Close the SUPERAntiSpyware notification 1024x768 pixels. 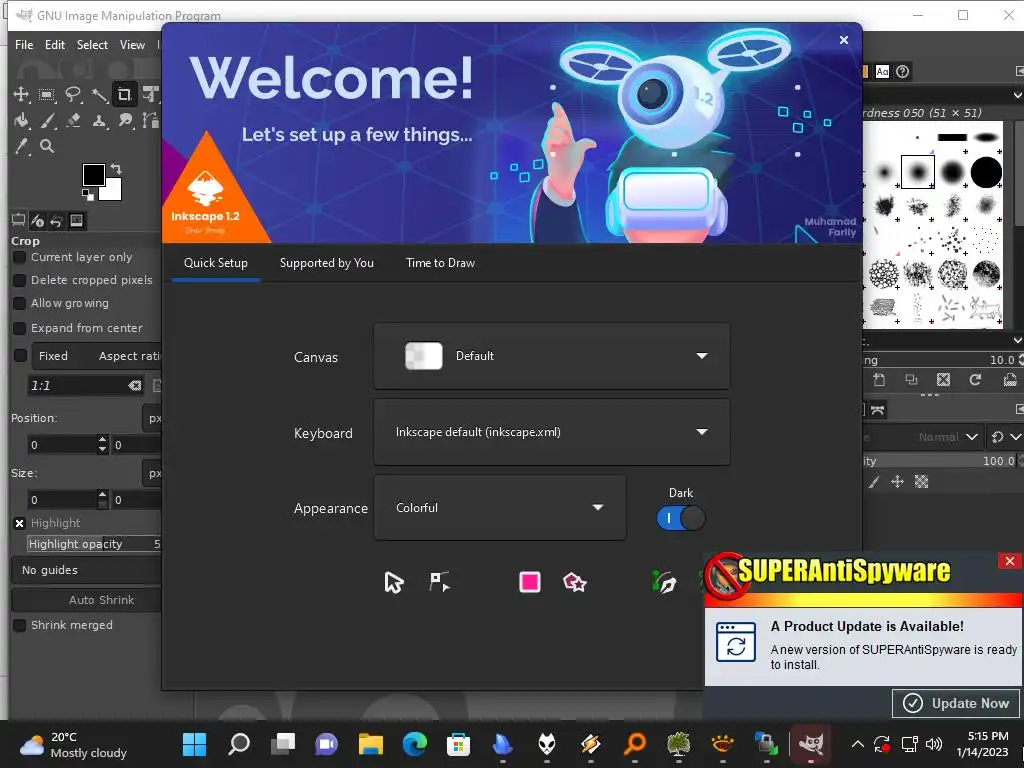[x=1010, y=561]
